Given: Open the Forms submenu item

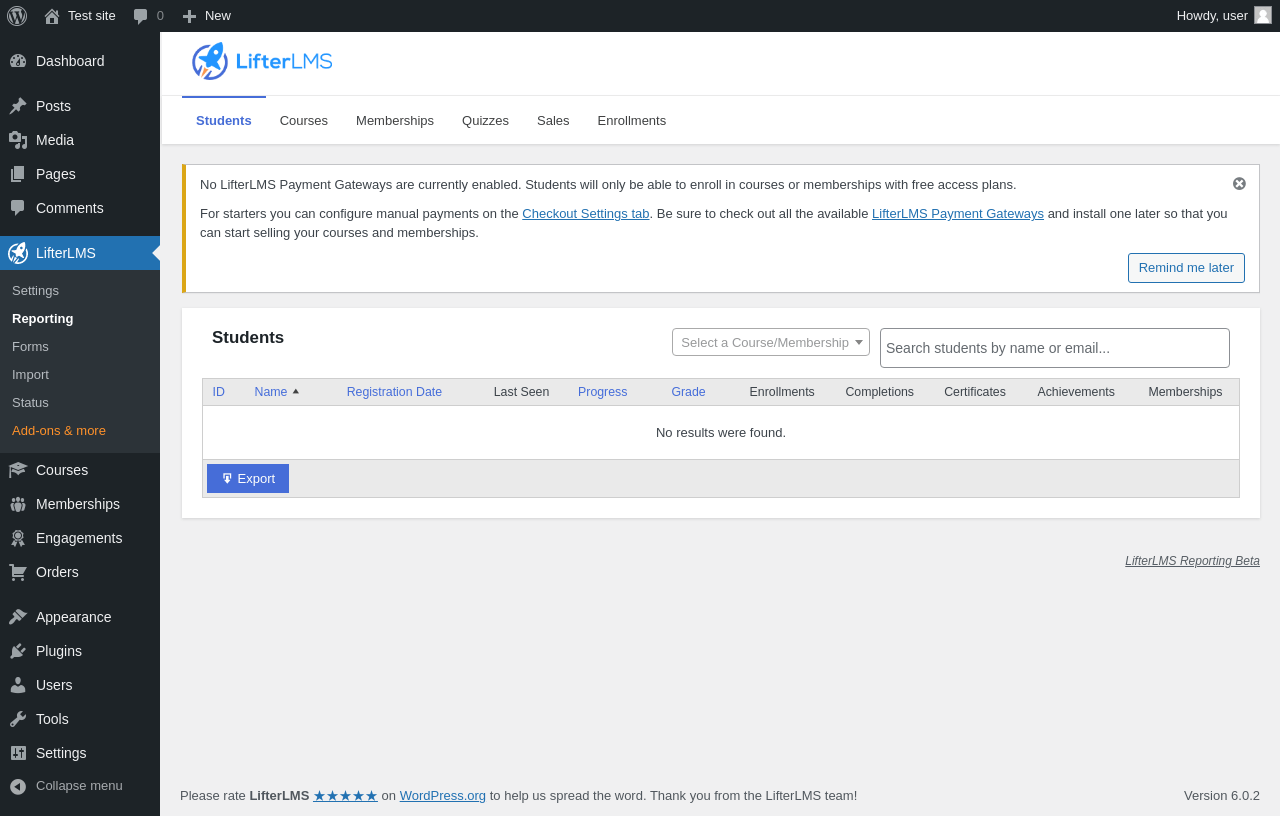Looking at the screenshot, I should (30, 347).
